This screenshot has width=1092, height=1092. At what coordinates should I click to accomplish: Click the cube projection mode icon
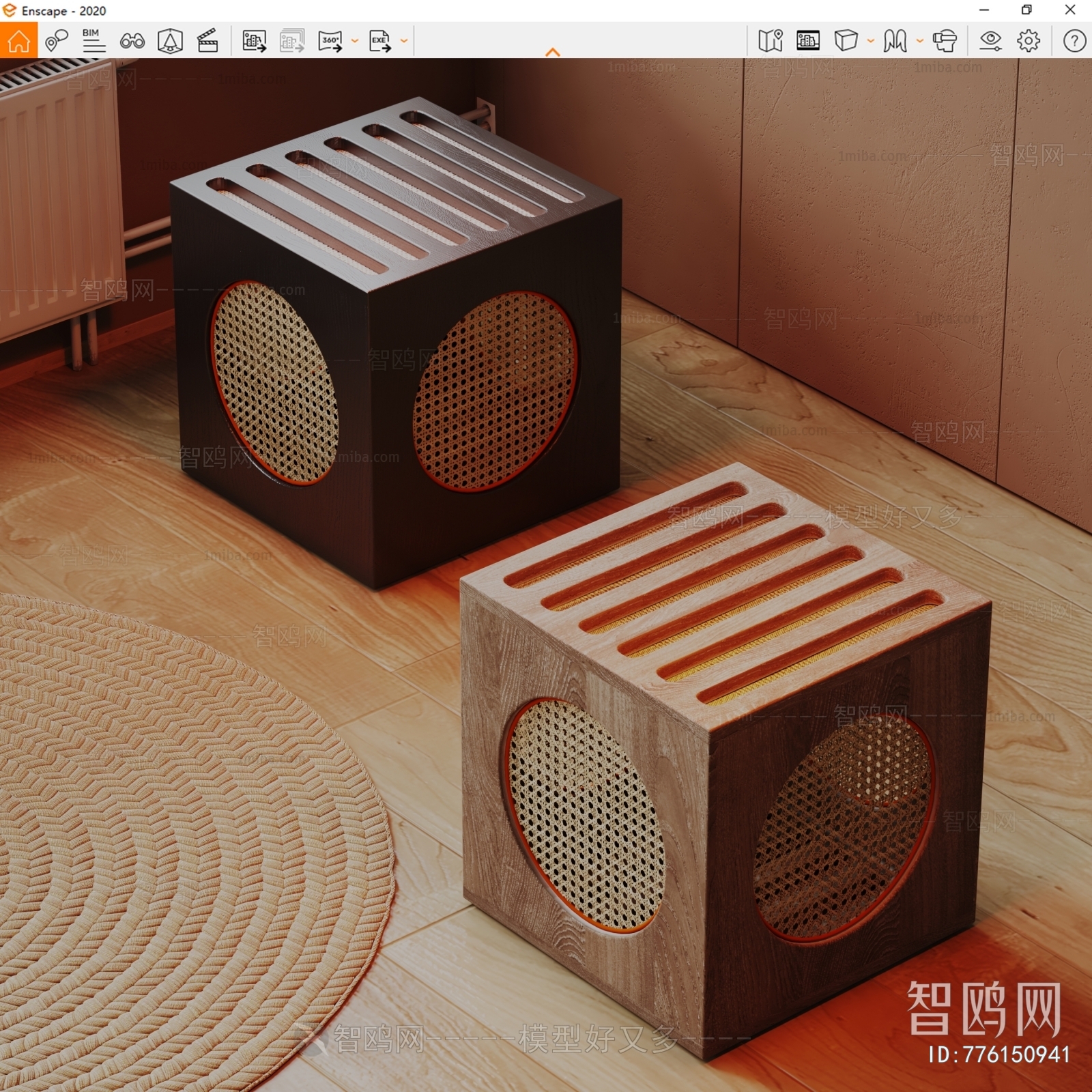click(846, 41)
